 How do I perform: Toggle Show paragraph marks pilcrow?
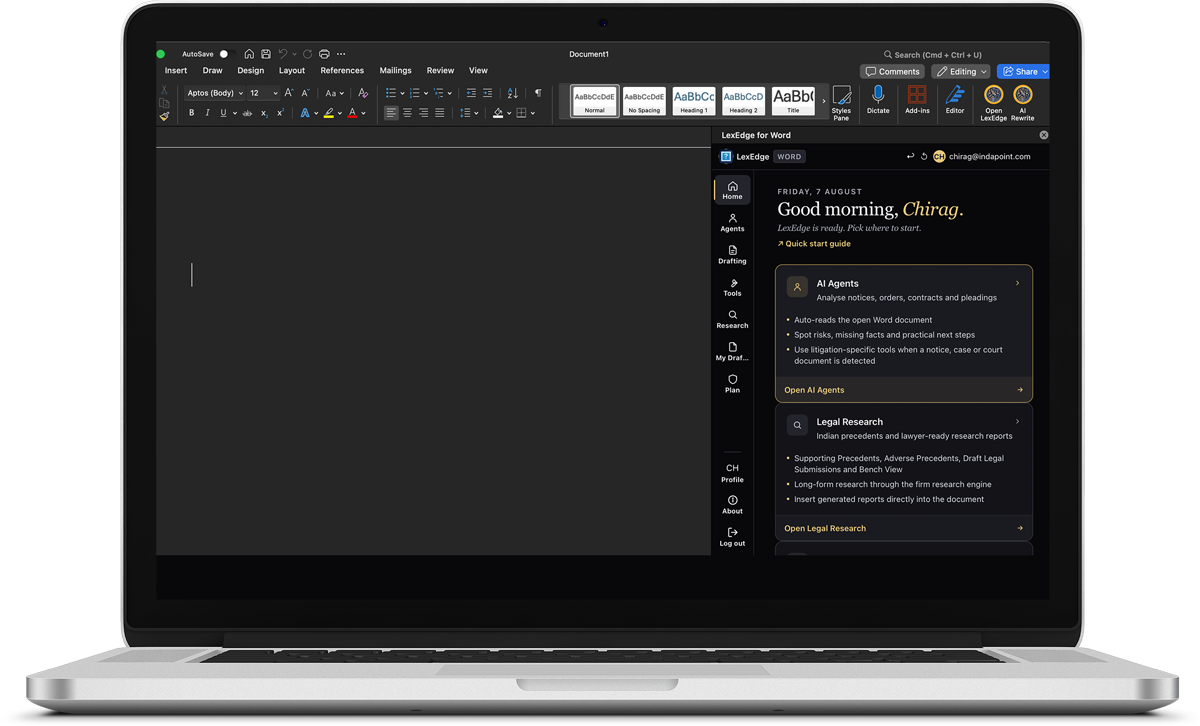pos(538,93)
